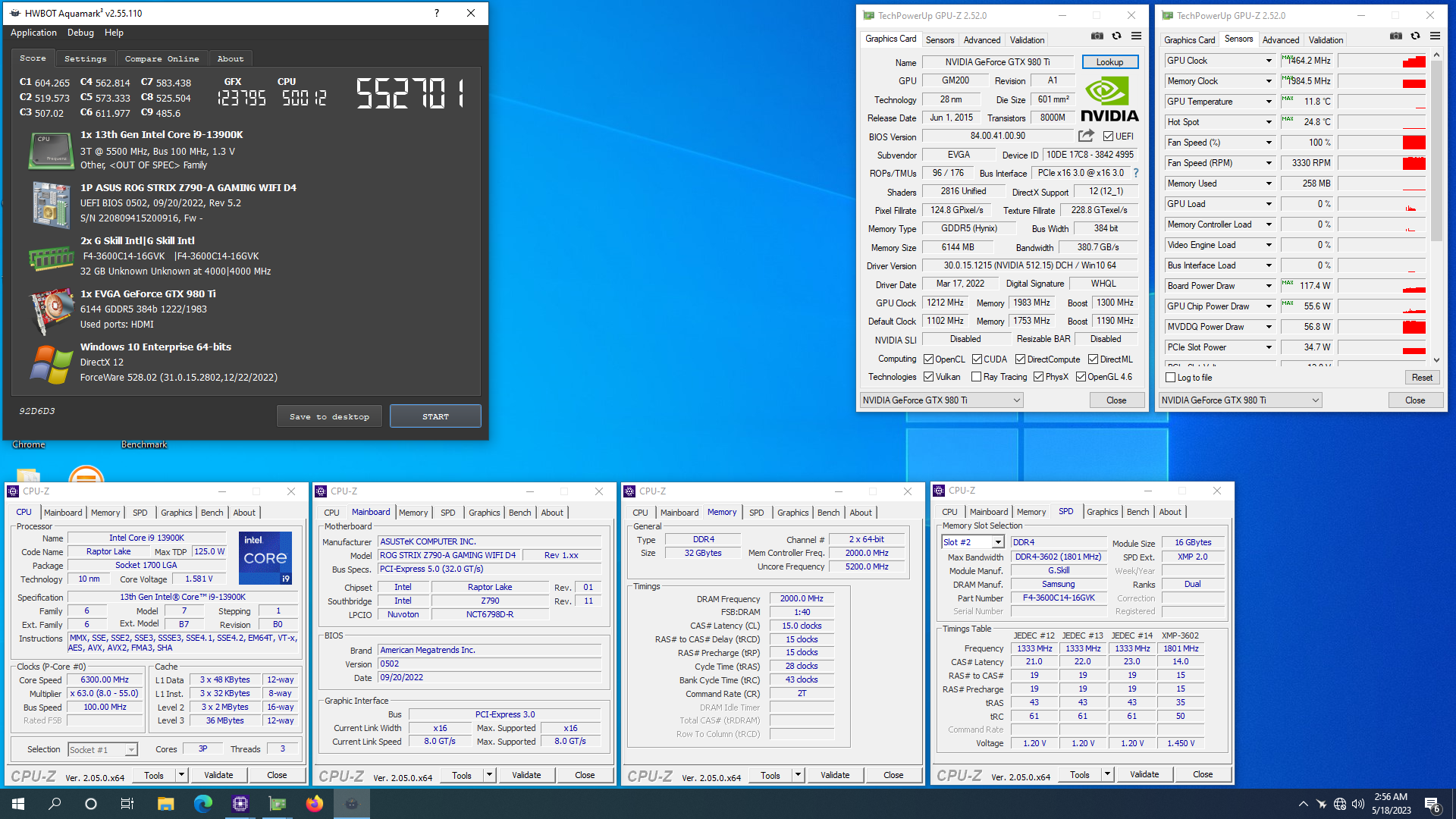Screen dimensions: 1456x819
Task: Click the START benchmark button
Action: (435, 416)
